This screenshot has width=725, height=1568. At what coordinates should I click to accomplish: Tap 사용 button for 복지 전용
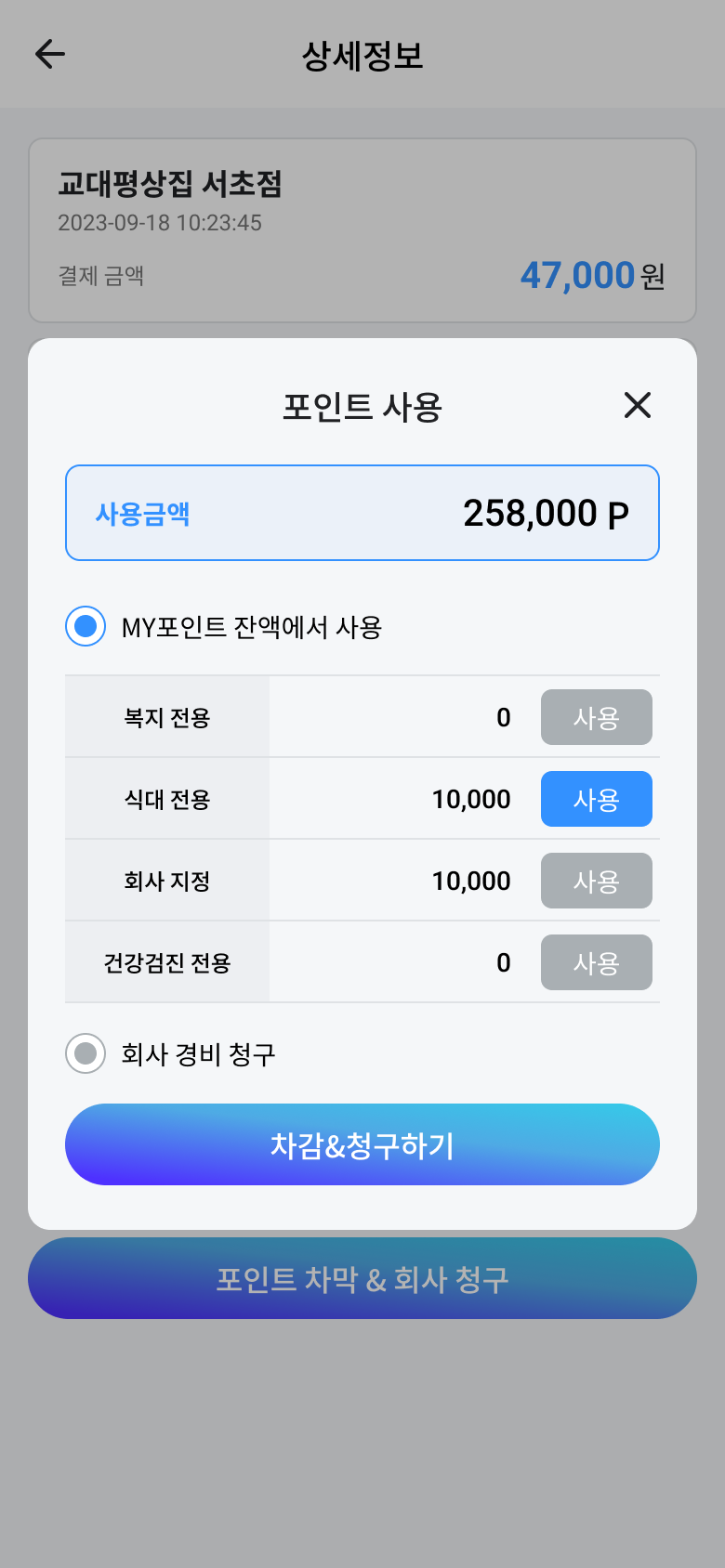pos(596,717)
